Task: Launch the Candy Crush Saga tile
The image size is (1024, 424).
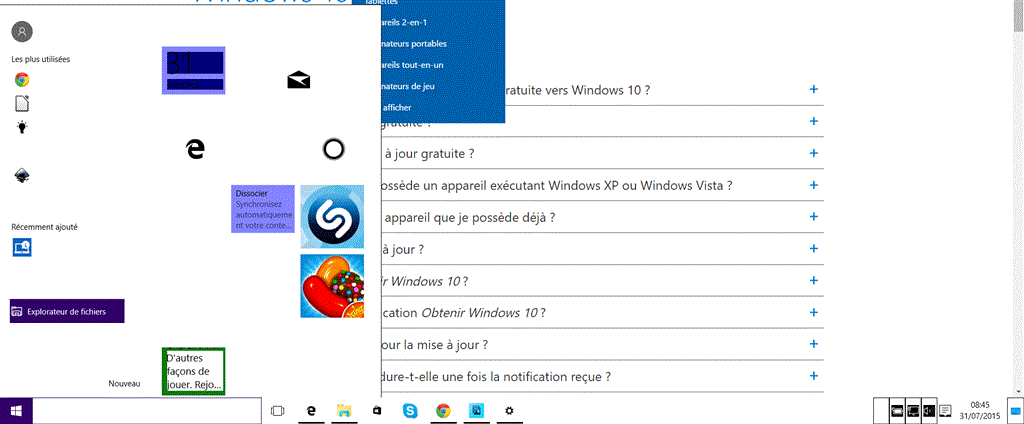Action: coord(332,286)
